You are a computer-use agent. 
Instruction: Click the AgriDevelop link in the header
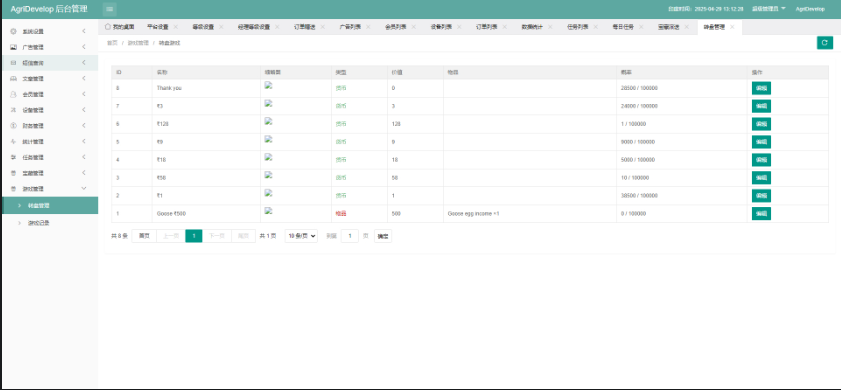(810, 9)
